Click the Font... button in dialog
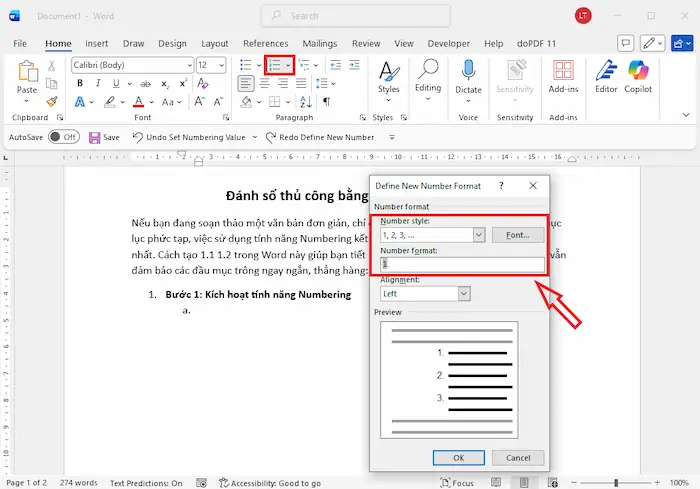The image size is (700, 489). click(518, 234)
